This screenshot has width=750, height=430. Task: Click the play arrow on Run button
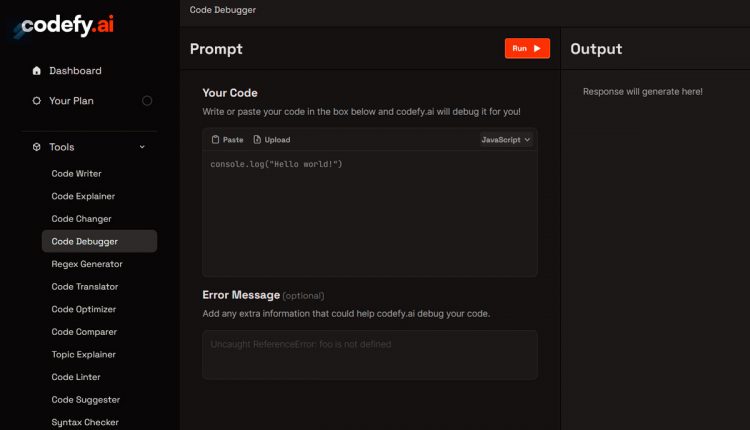click(537, 48)
